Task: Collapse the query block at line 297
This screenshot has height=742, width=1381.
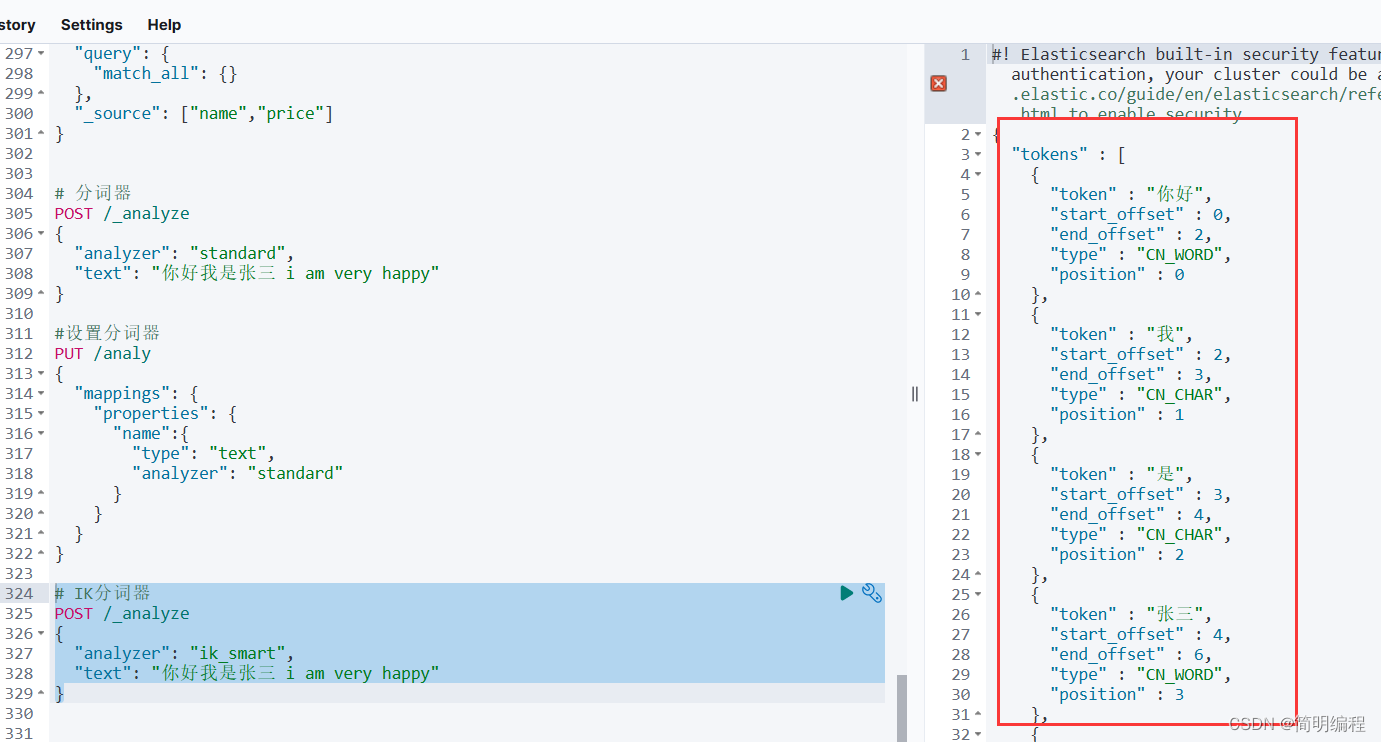Action: [41, 53]
